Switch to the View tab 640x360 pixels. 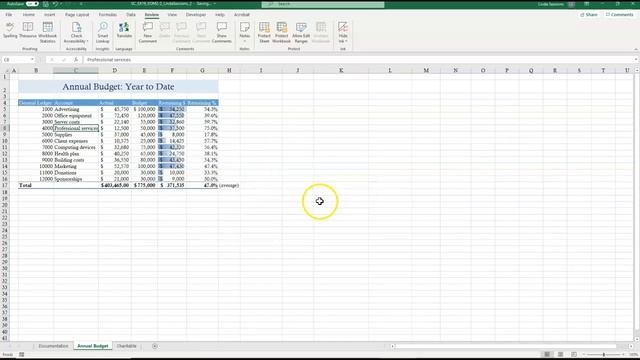(x=172, y=15)
